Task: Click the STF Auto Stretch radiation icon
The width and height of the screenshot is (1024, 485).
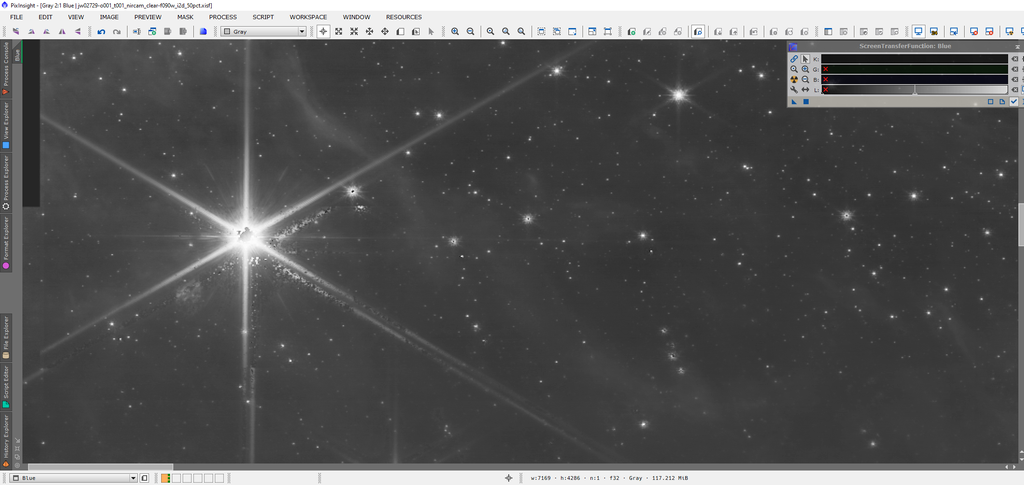Action: point(794,80)
